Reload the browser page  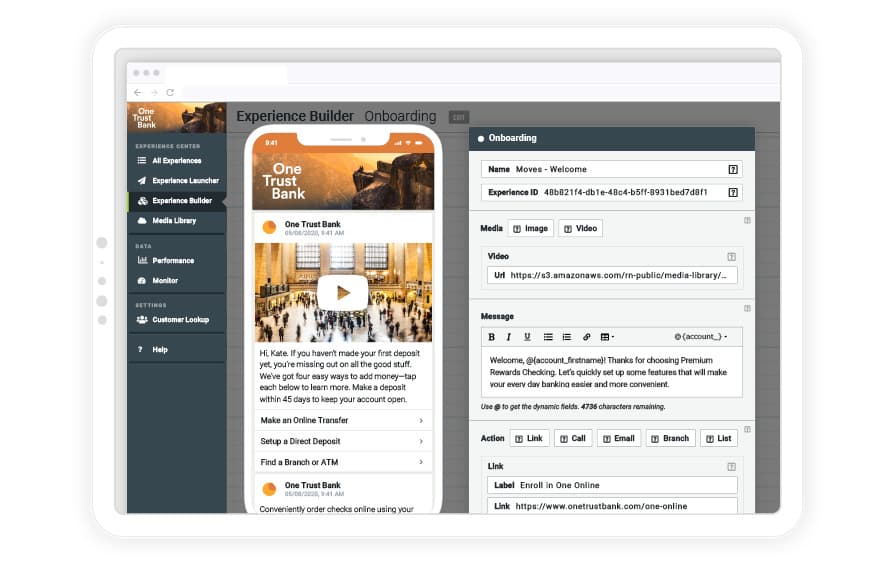170,92
